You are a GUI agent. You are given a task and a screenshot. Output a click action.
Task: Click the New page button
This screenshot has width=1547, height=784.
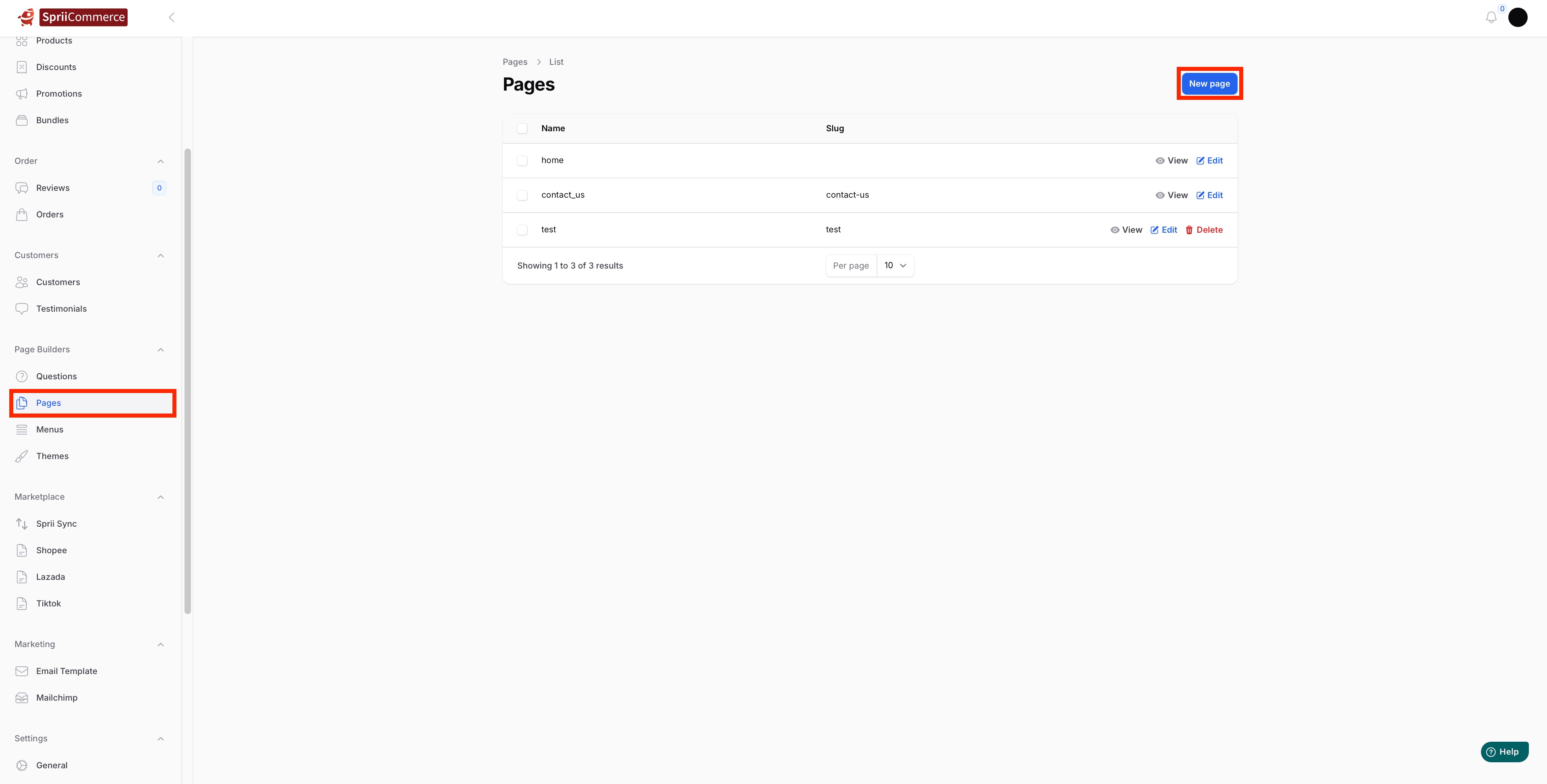pos(1209,83)
